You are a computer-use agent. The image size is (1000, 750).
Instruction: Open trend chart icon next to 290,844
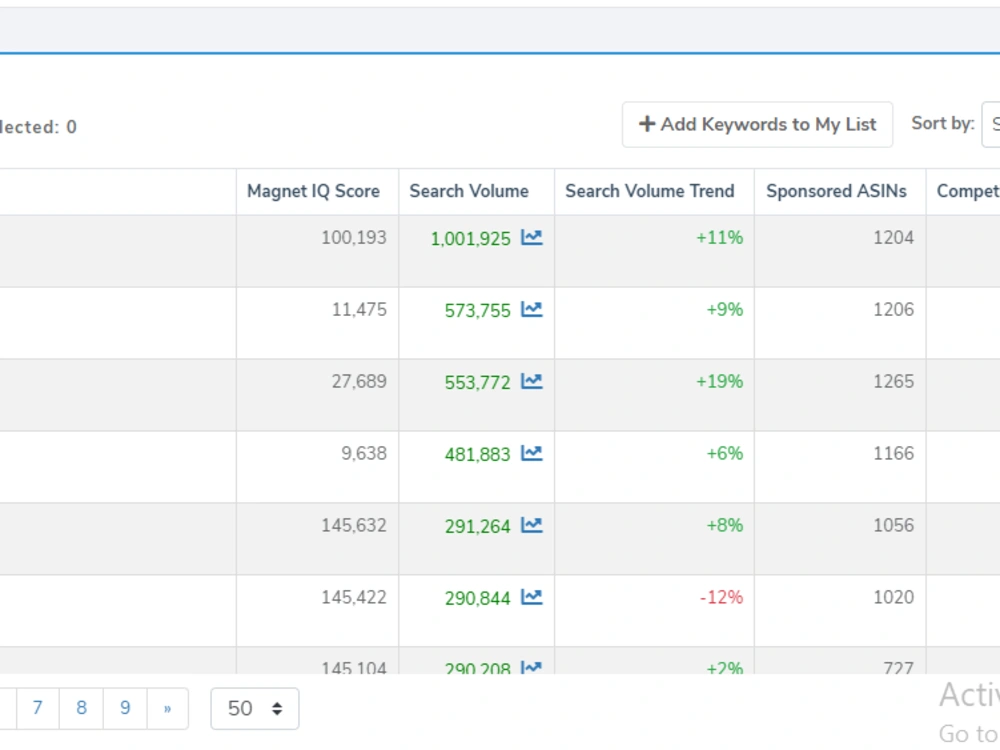pos(531,598)
